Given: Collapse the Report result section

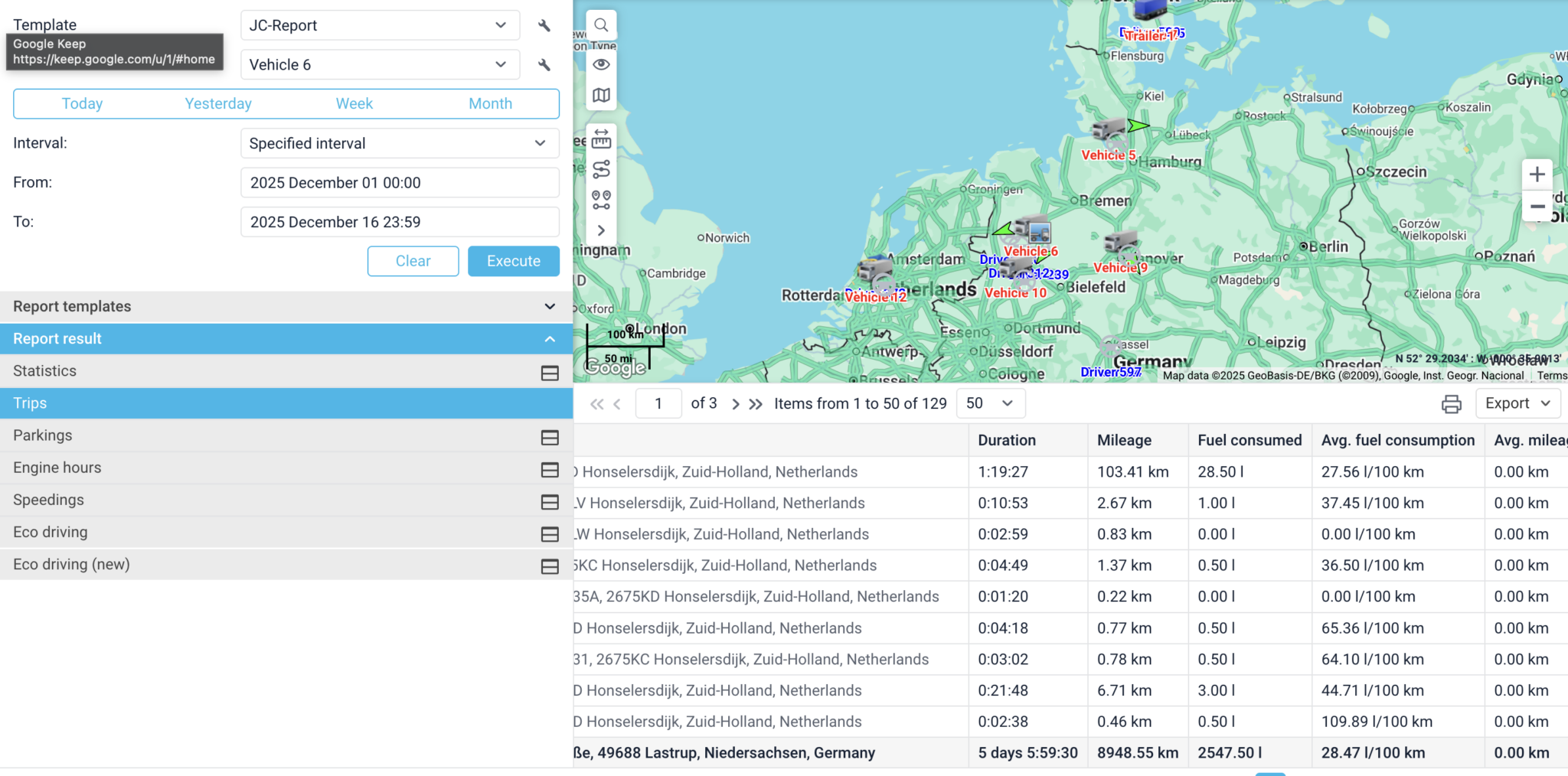Looking at the screenshot, I should click(286, 338).
